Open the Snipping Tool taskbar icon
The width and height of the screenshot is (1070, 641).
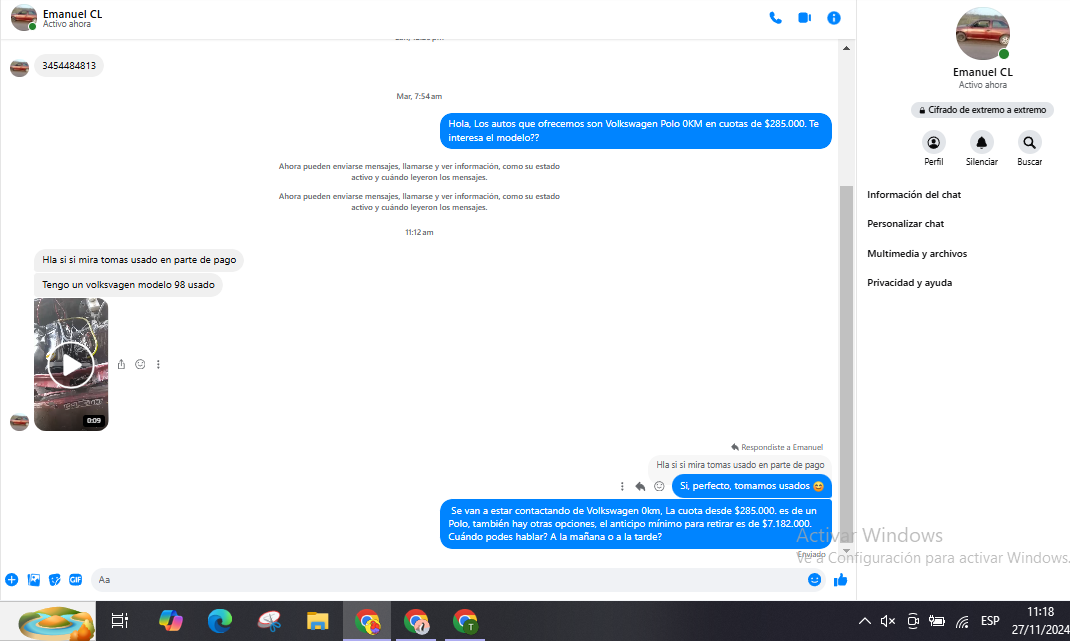(x=269, y=621)
